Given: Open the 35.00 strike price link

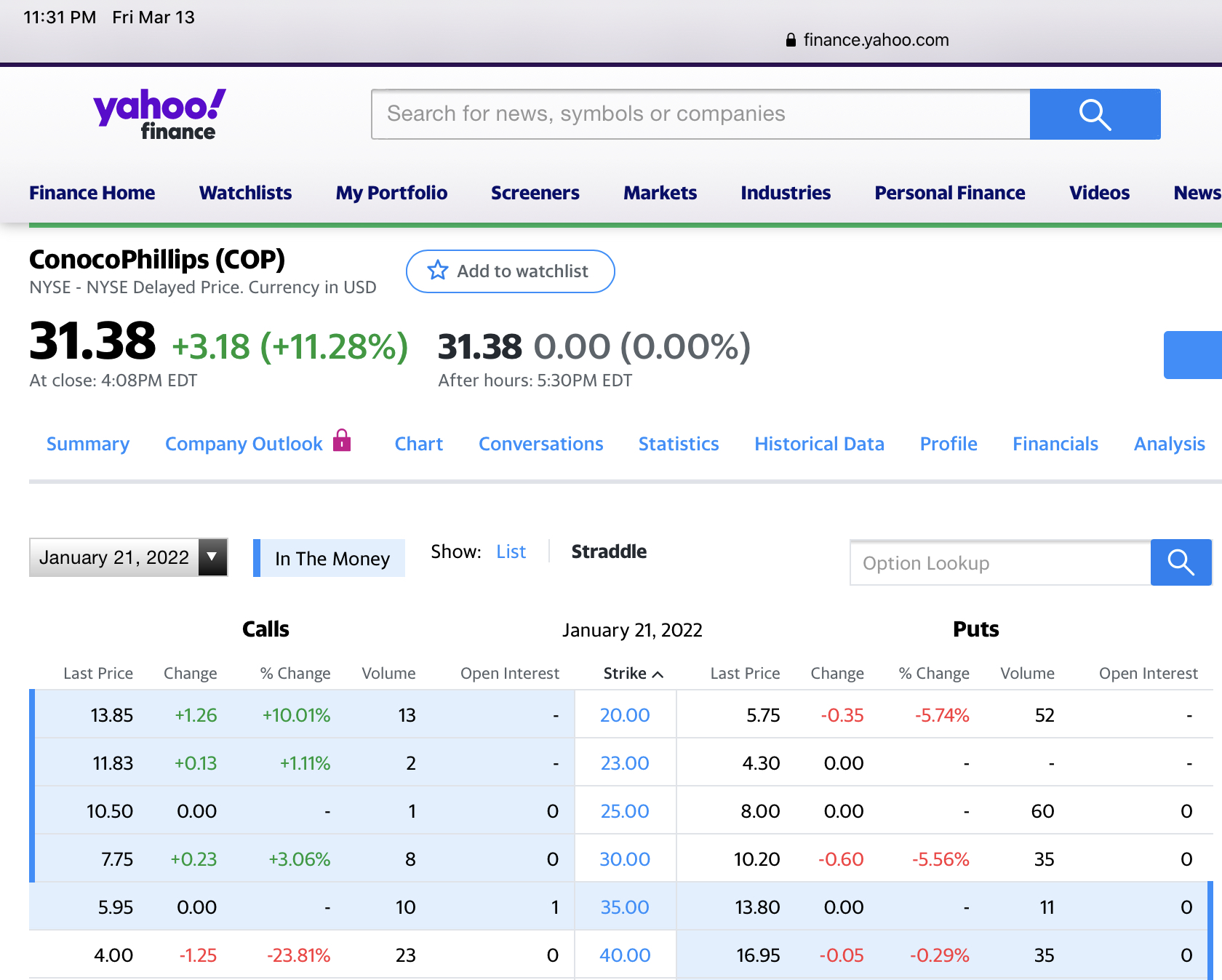Looking at the screenshot, I should 624,907.
